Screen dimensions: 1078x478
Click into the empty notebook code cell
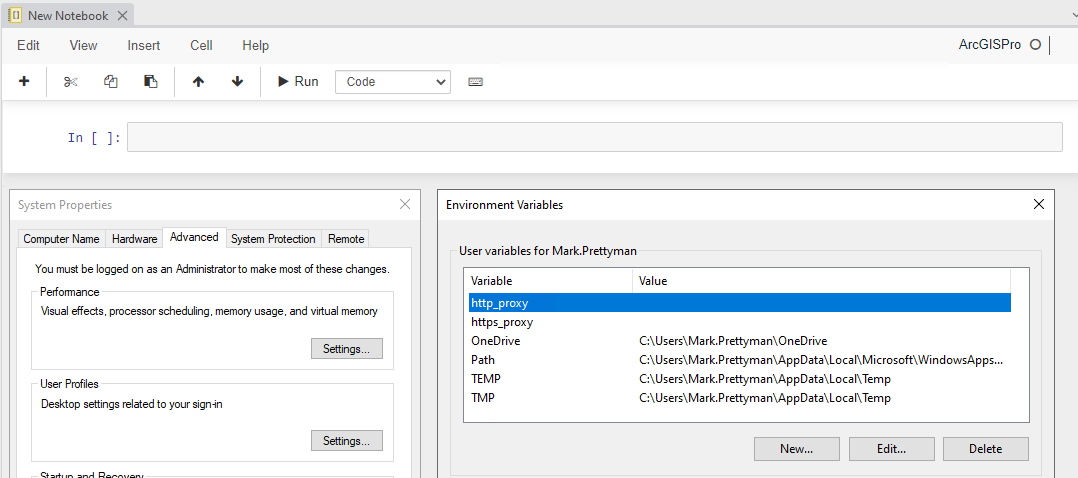(x=594, y=137)
